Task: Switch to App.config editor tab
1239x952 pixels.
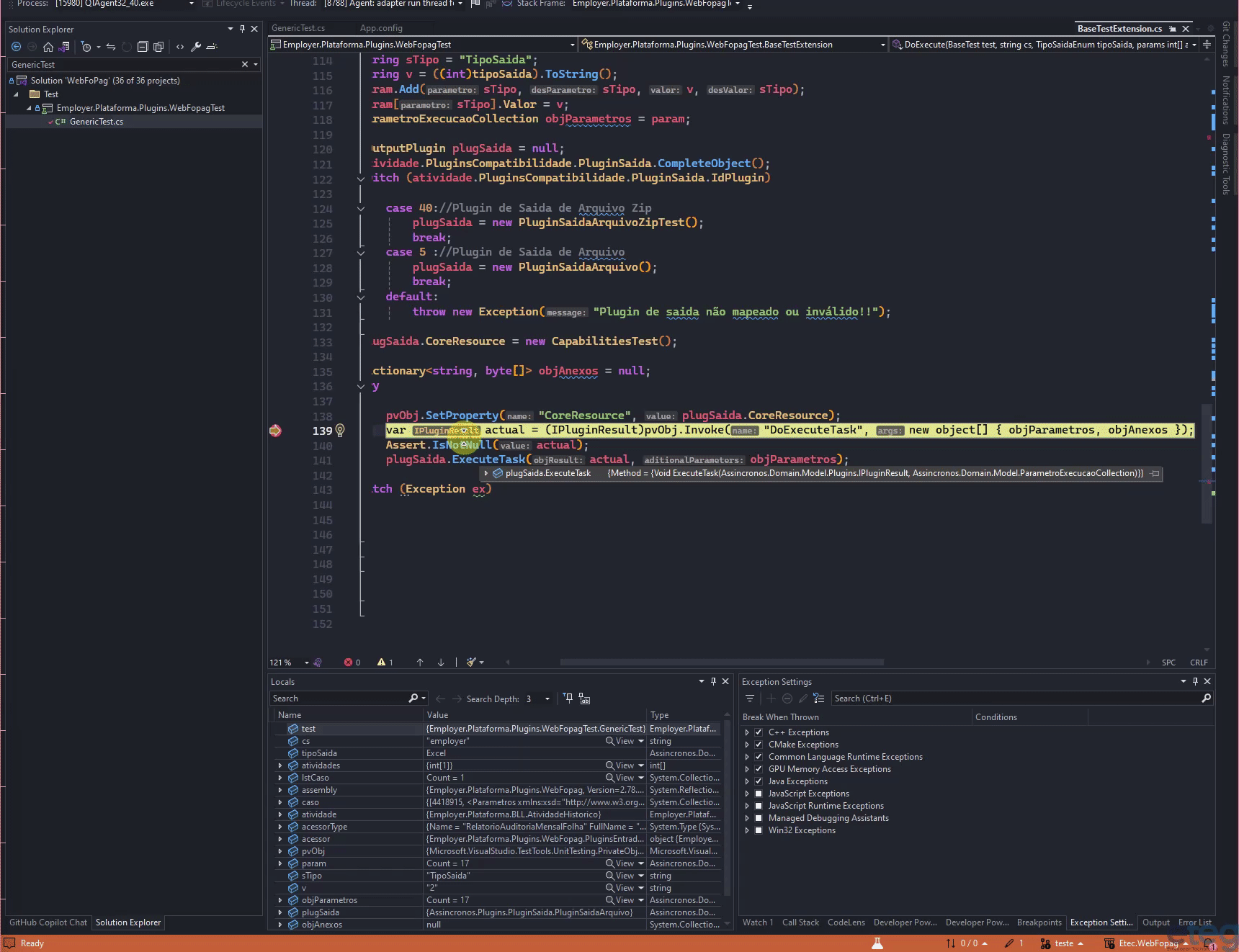Action: pyautogui.click(x=381, y=28)
